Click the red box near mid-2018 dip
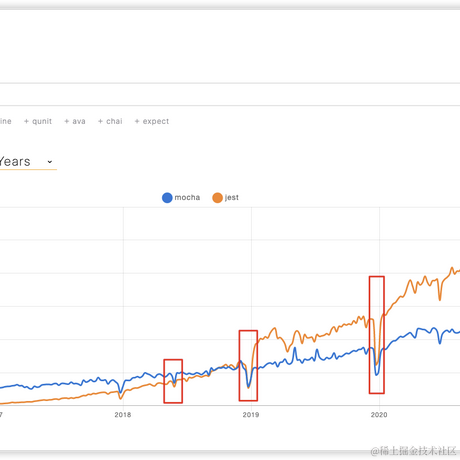Viewport: 460px width, 460px height. tap(173, 381)
